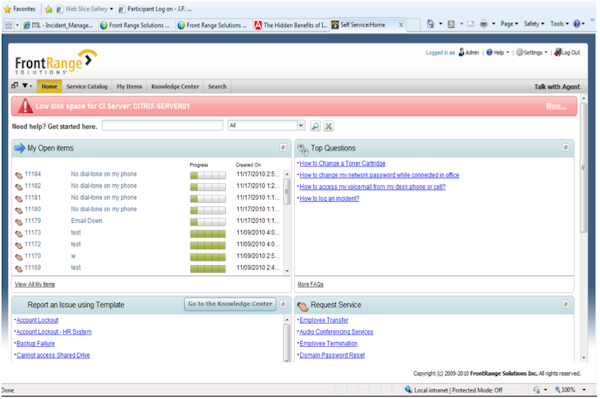The image size is (600, 399).
Task: Open the zoom level 100% dropdown
Action: 584,390
